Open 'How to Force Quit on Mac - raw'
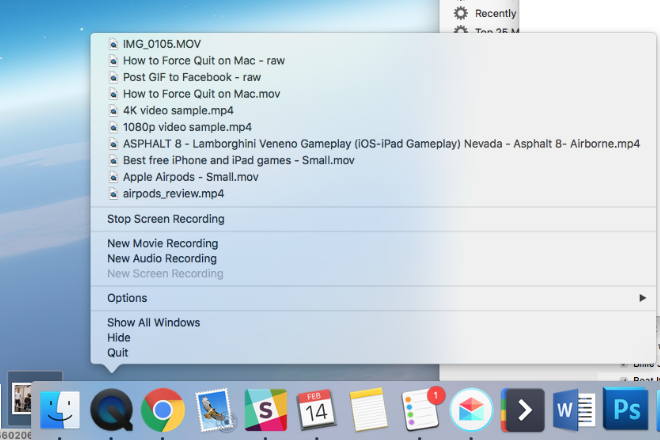This screenshot has width=660, height=440. (373, 61)
